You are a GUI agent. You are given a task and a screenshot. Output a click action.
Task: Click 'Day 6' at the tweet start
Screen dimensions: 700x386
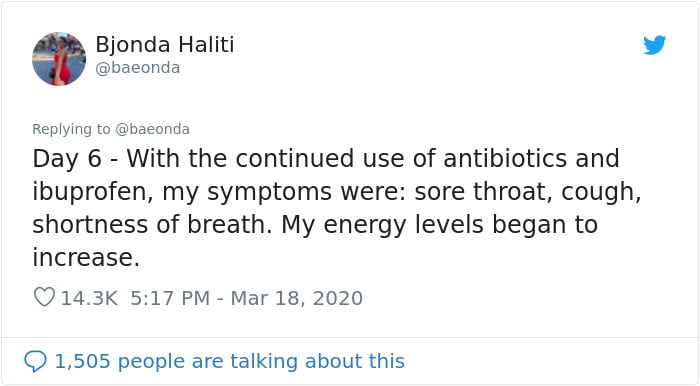tap(67, 158)
